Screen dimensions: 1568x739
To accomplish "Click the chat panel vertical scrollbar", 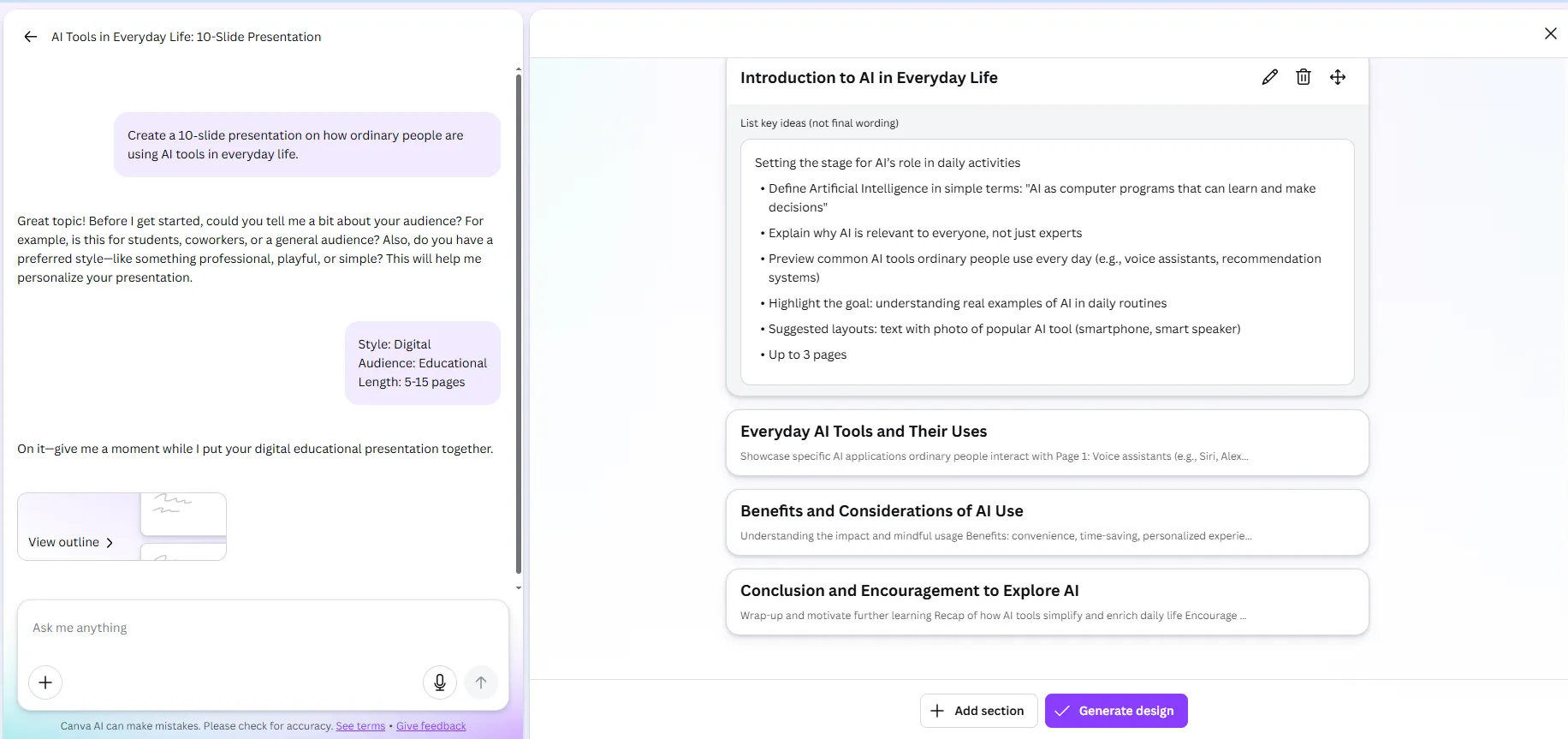I will [x=518, y=325].
